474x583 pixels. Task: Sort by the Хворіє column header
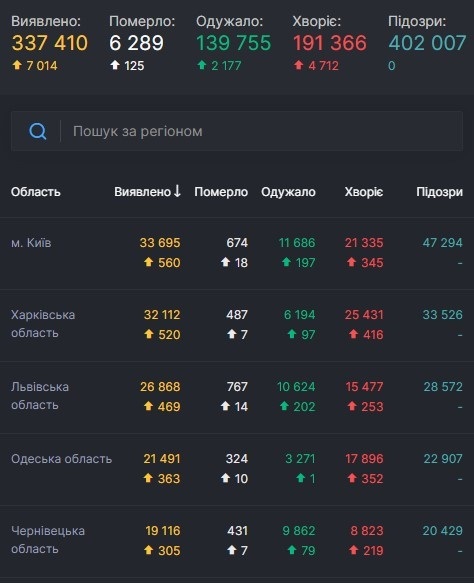click(x=364, y=192)
